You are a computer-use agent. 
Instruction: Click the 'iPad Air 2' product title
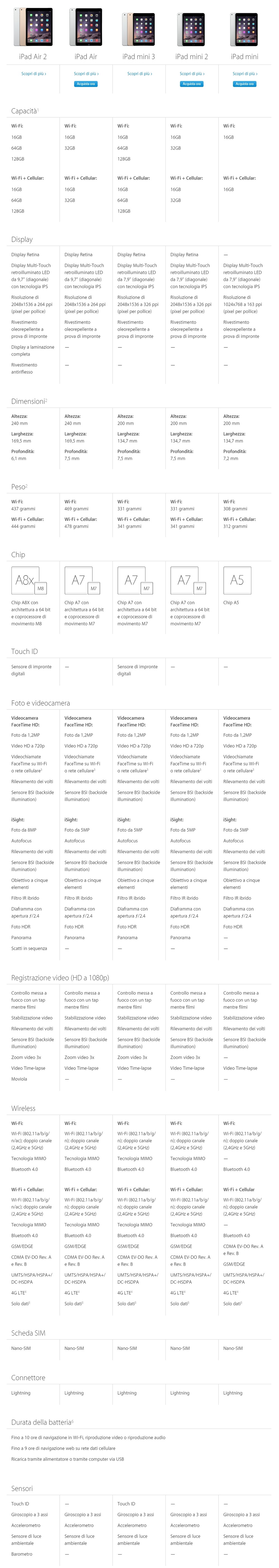tap(33, 57)
